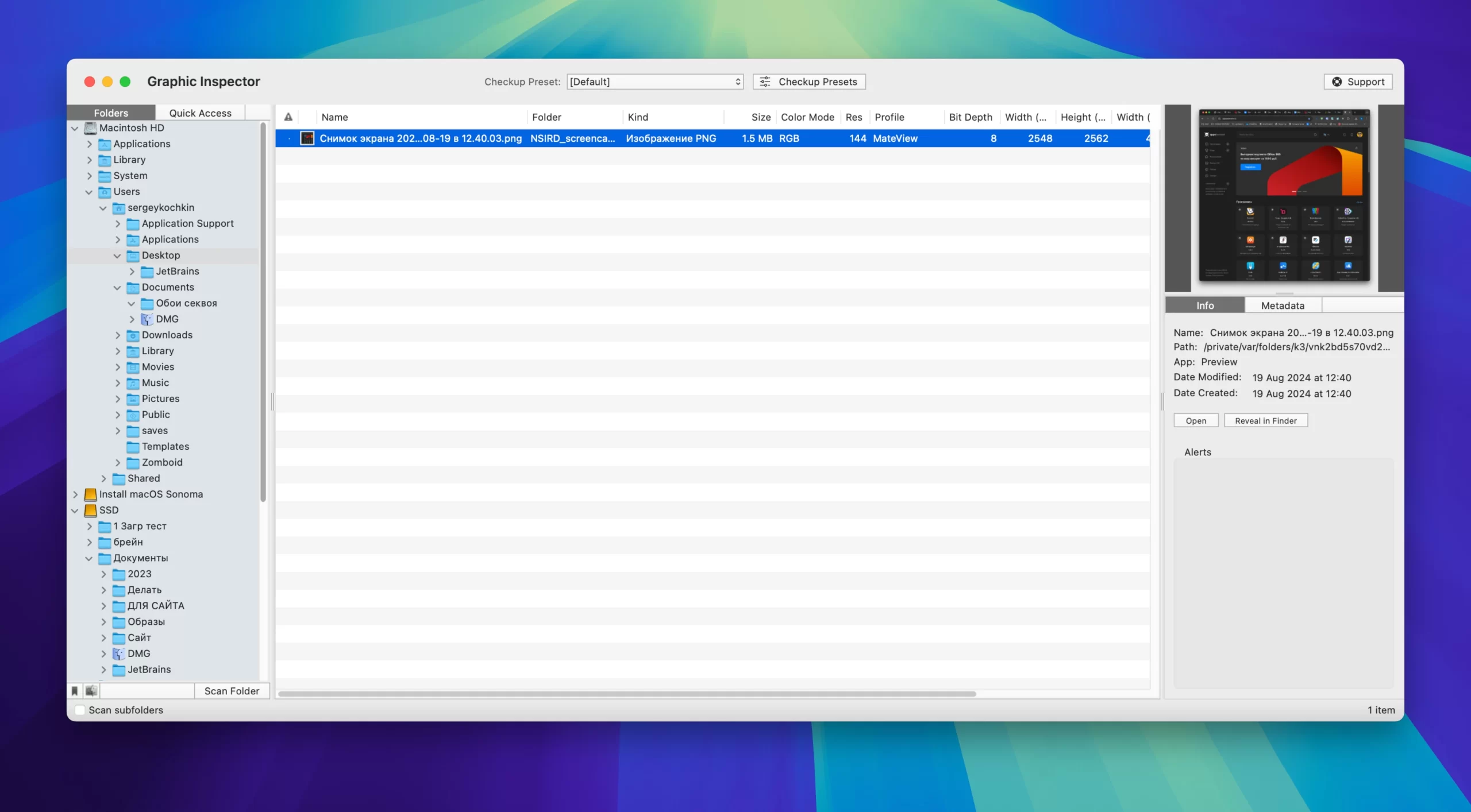Viewport: 1471px width, 812px height.
Task: Select the DMG folder icon under Documents
Action: click(147, 319)
